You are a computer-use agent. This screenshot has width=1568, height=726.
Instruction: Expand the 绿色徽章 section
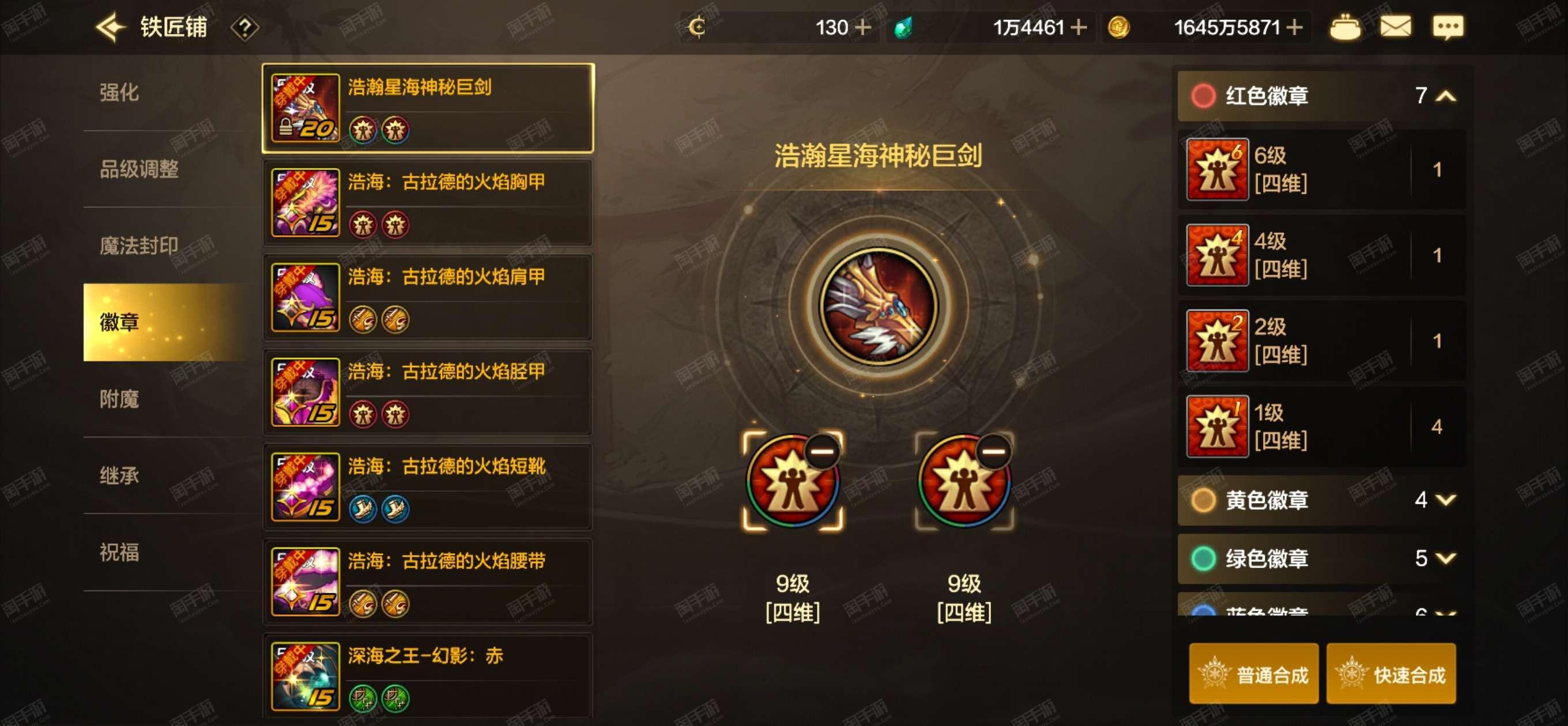pos(1446,558)
